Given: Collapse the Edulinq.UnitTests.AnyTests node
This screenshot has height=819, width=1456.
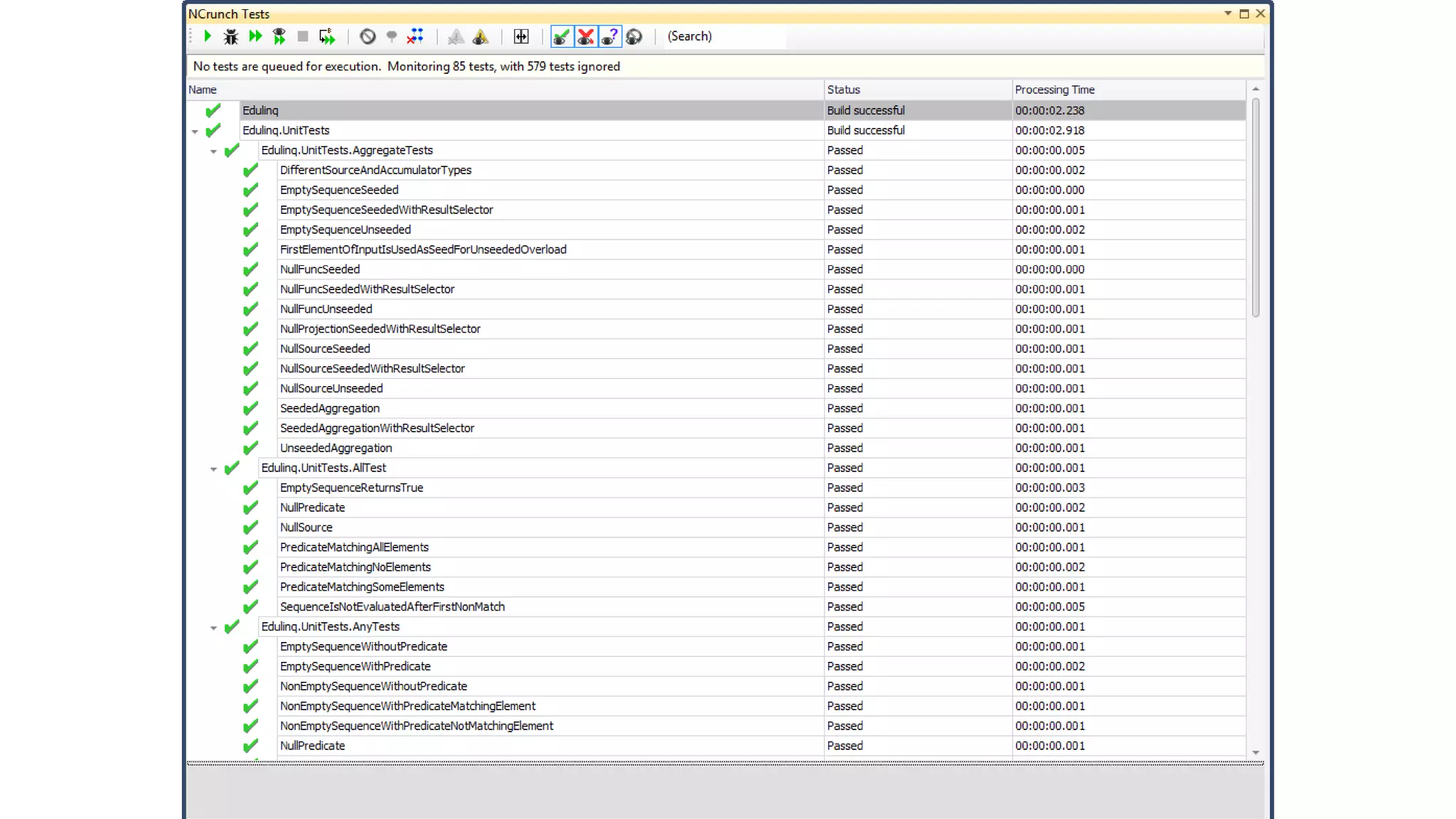Looking at the screenshot, I should pyautogui.click(x=213, y=628).
